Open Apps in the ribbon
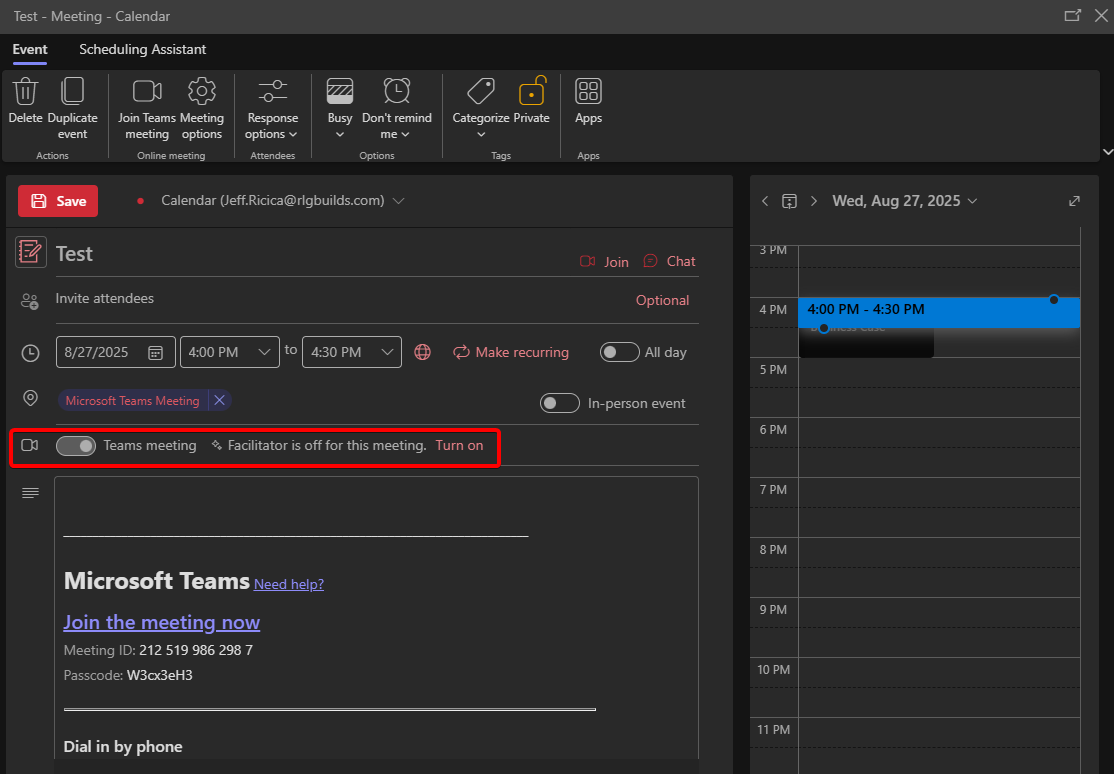This screenshot has height=774, width=1114. pyautogui.click(x=588, y=102)
